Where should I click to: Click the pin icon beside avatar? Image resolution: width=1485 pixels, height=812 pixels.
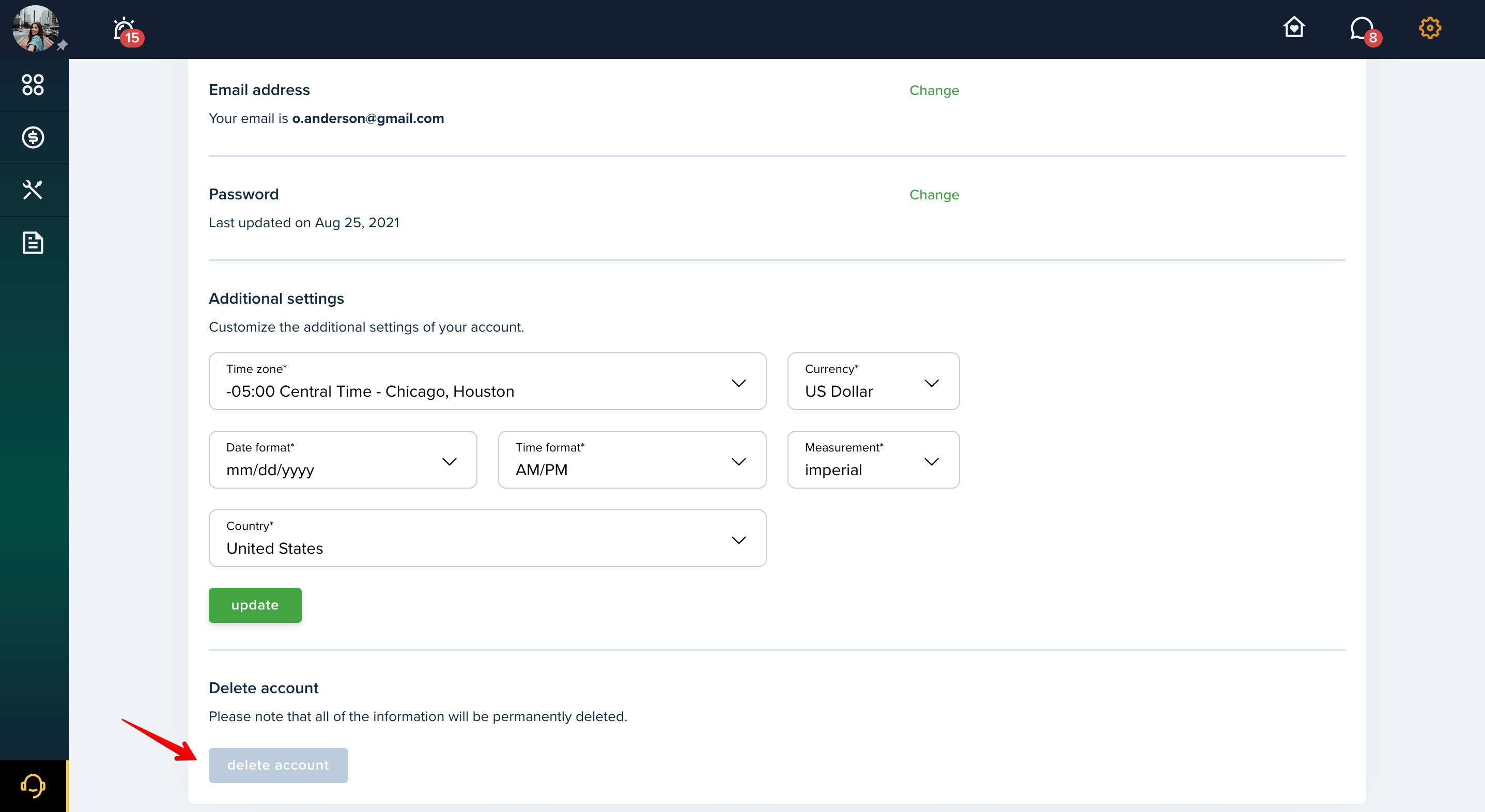(62, 45)
